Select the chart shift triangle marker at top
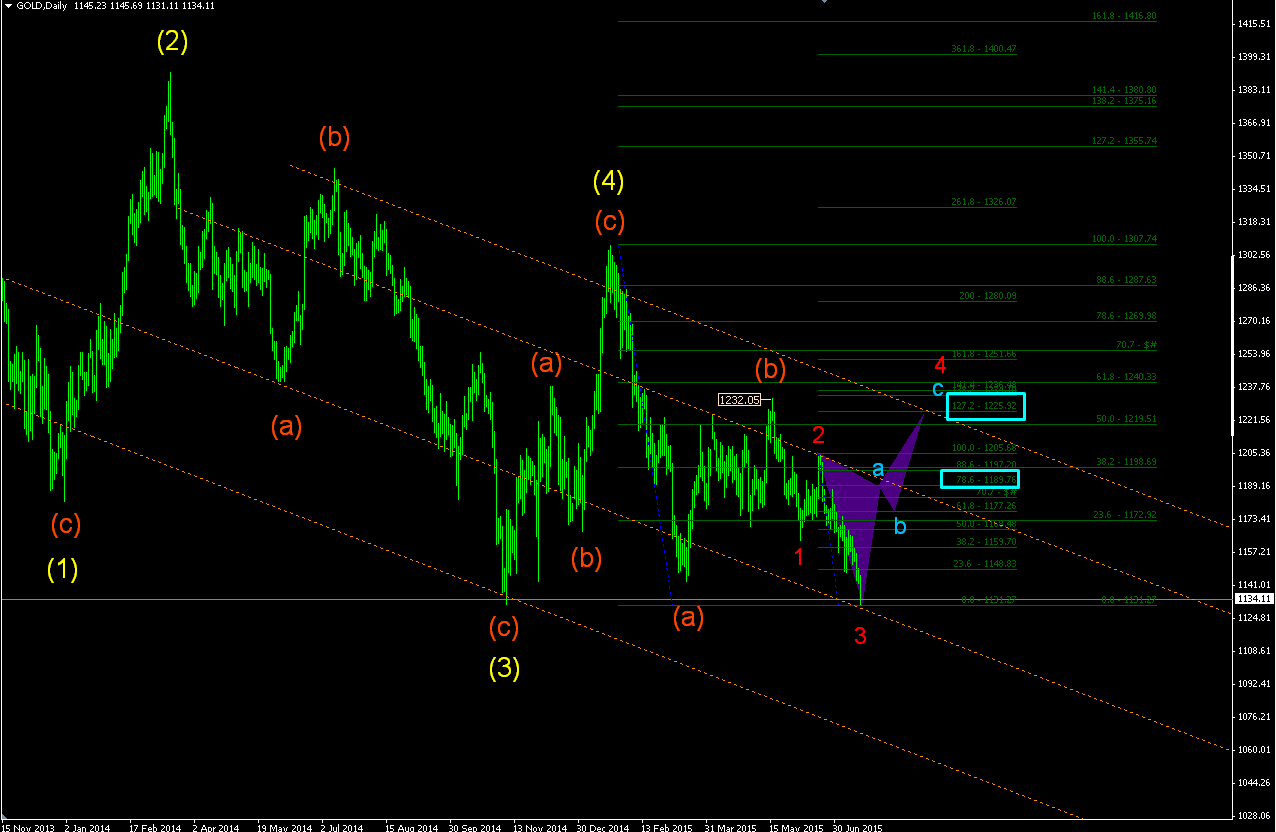This screenshot has height=832, width=1276. coord(824,2)
